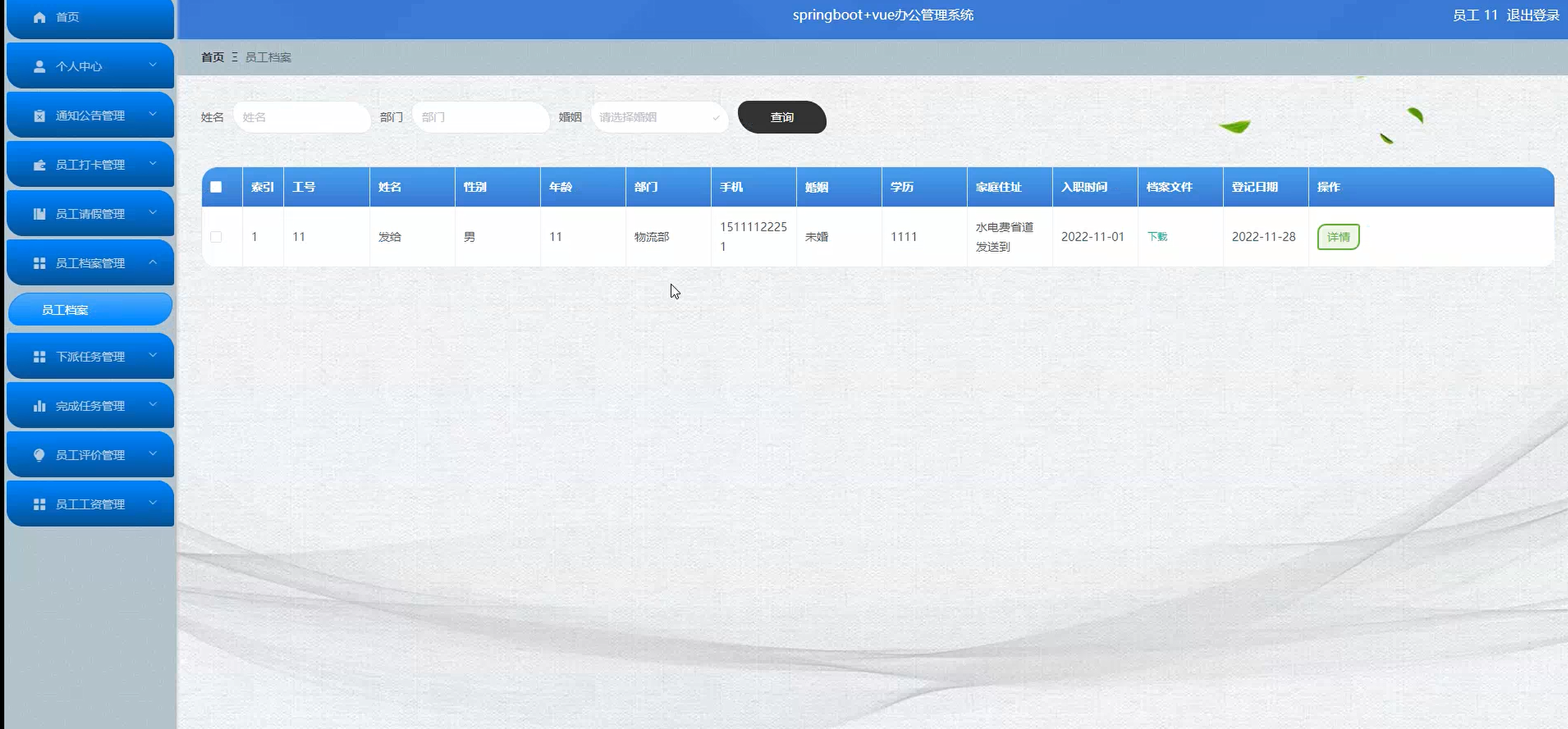
Task: Click the bulb icon beside 员工评价管理
Action: [x=39, y=455]
